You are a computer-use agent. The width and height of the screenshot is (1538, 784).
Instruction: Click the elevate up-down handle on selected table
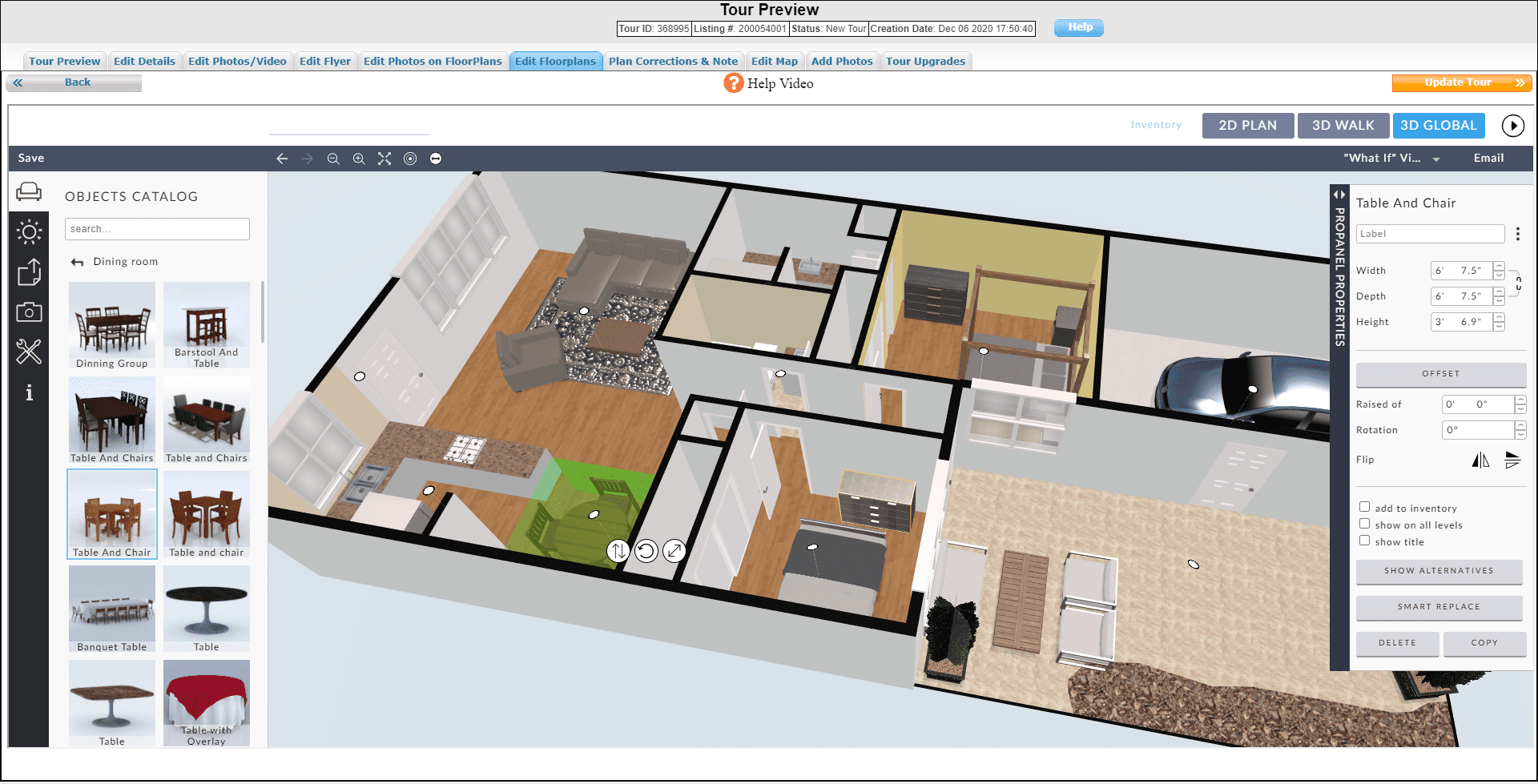point(618,551)
